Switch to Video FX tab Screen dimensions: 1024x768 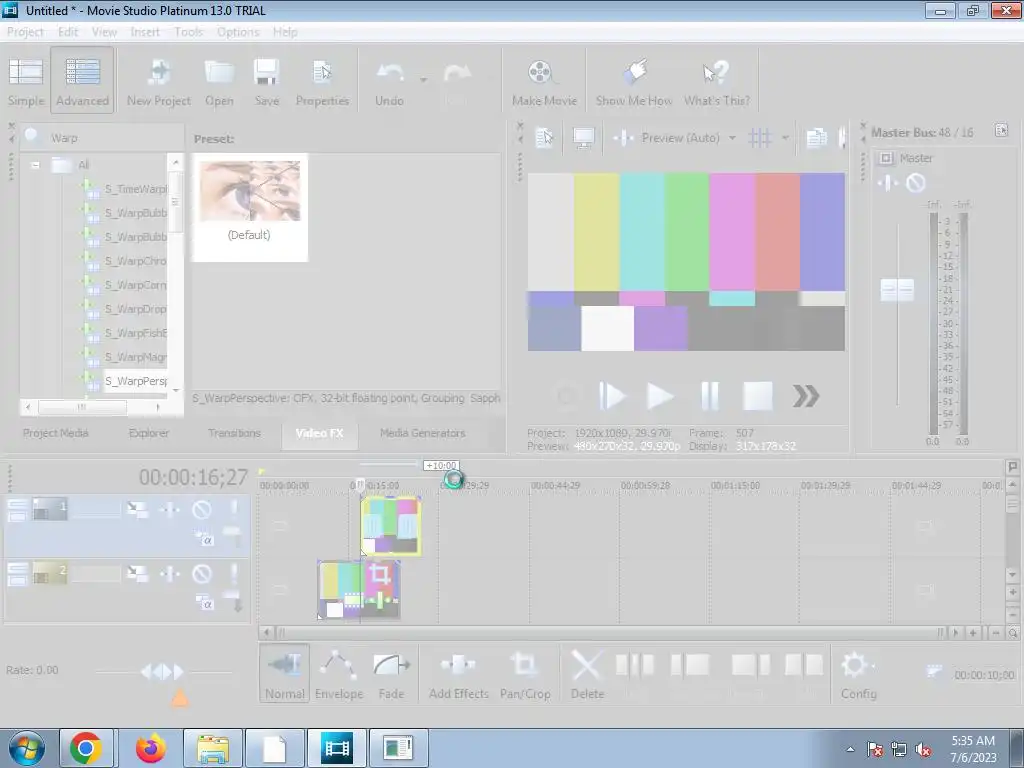click(x=319, y=433)
